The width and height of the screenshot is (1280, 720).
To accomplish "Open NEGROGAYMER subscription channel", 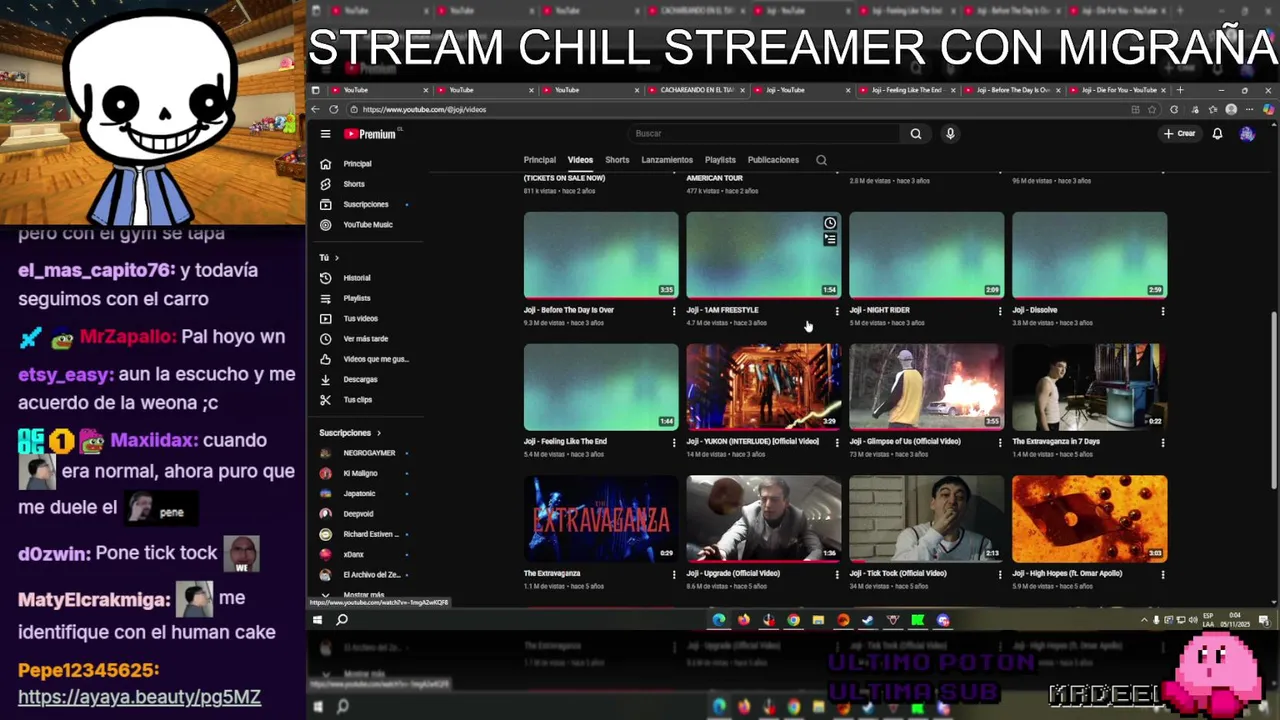I will (367, 453).
